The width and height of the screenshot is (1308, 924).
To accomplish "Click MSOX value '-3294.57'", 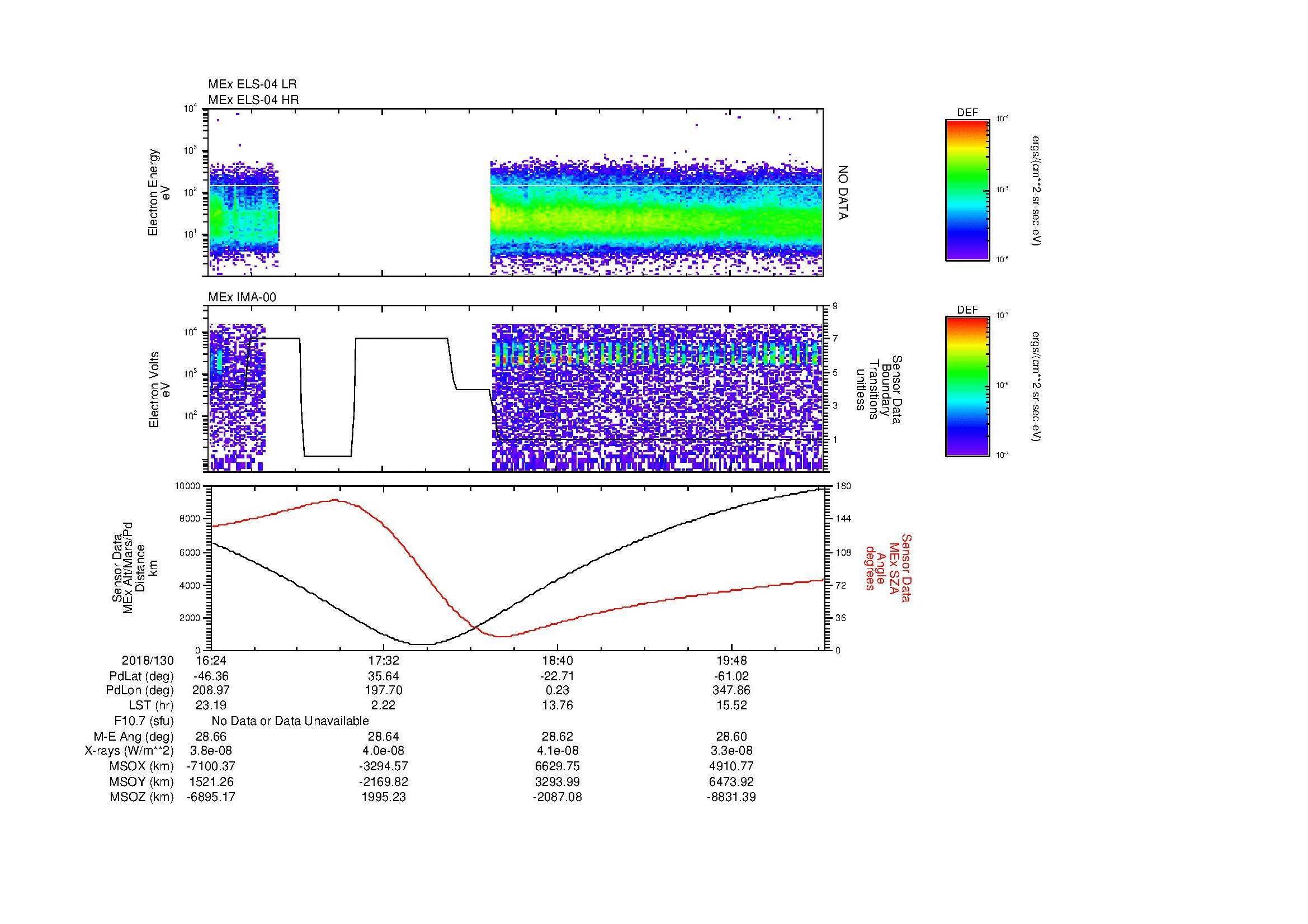I will [384, 766].
